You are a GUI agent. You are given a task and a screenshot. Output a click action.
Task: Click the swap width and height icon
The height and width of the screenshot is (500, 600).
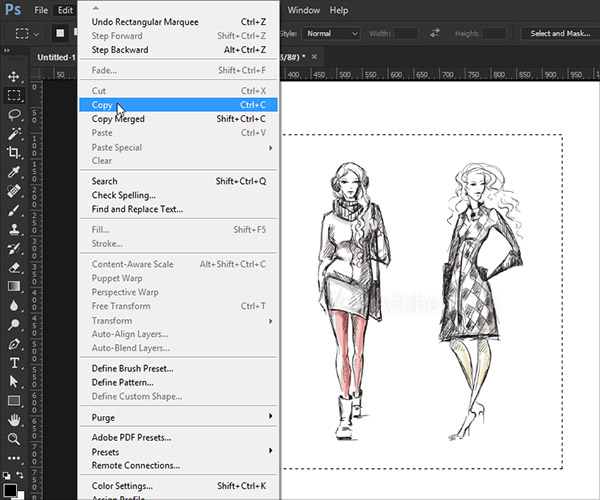(x=435, y=33)
